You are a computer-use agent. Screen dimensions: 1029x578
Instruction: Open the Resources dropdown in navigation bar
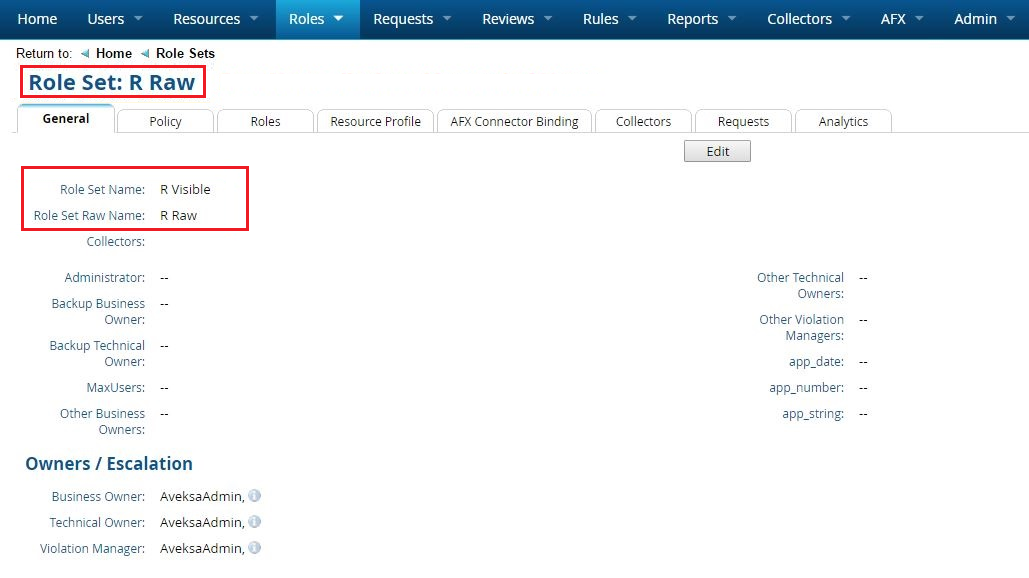click(216, 19)
